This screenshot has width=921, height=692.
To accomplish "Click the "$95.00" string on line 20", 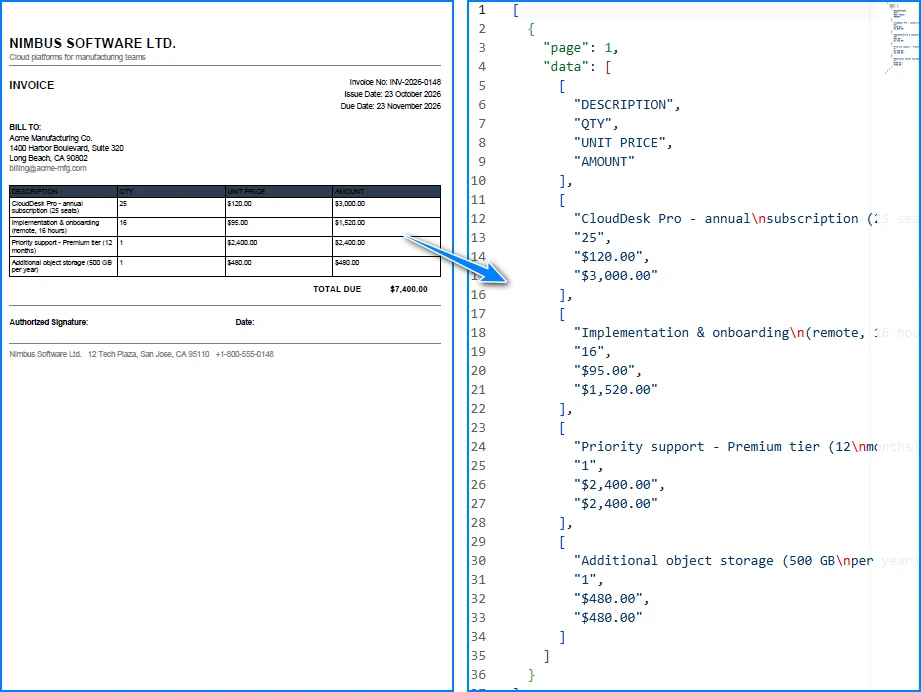I will tap(604, 371).
